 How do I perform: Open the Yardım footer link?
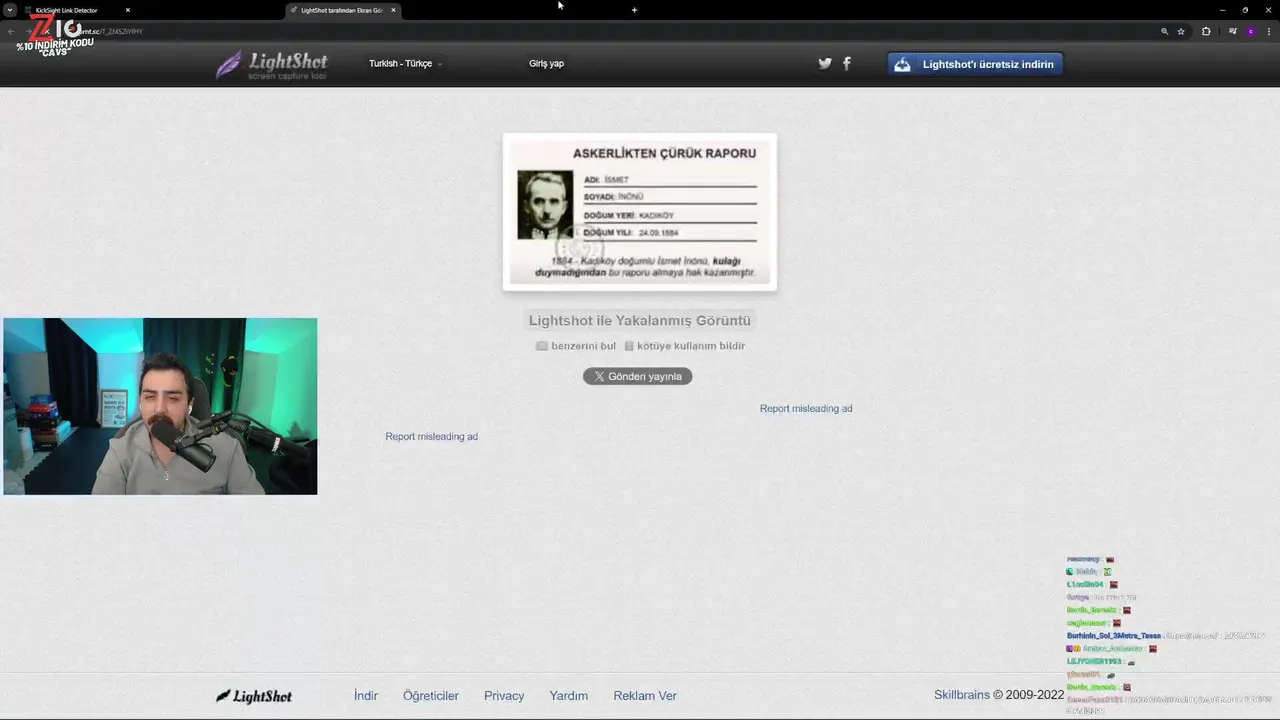(568, 696)
